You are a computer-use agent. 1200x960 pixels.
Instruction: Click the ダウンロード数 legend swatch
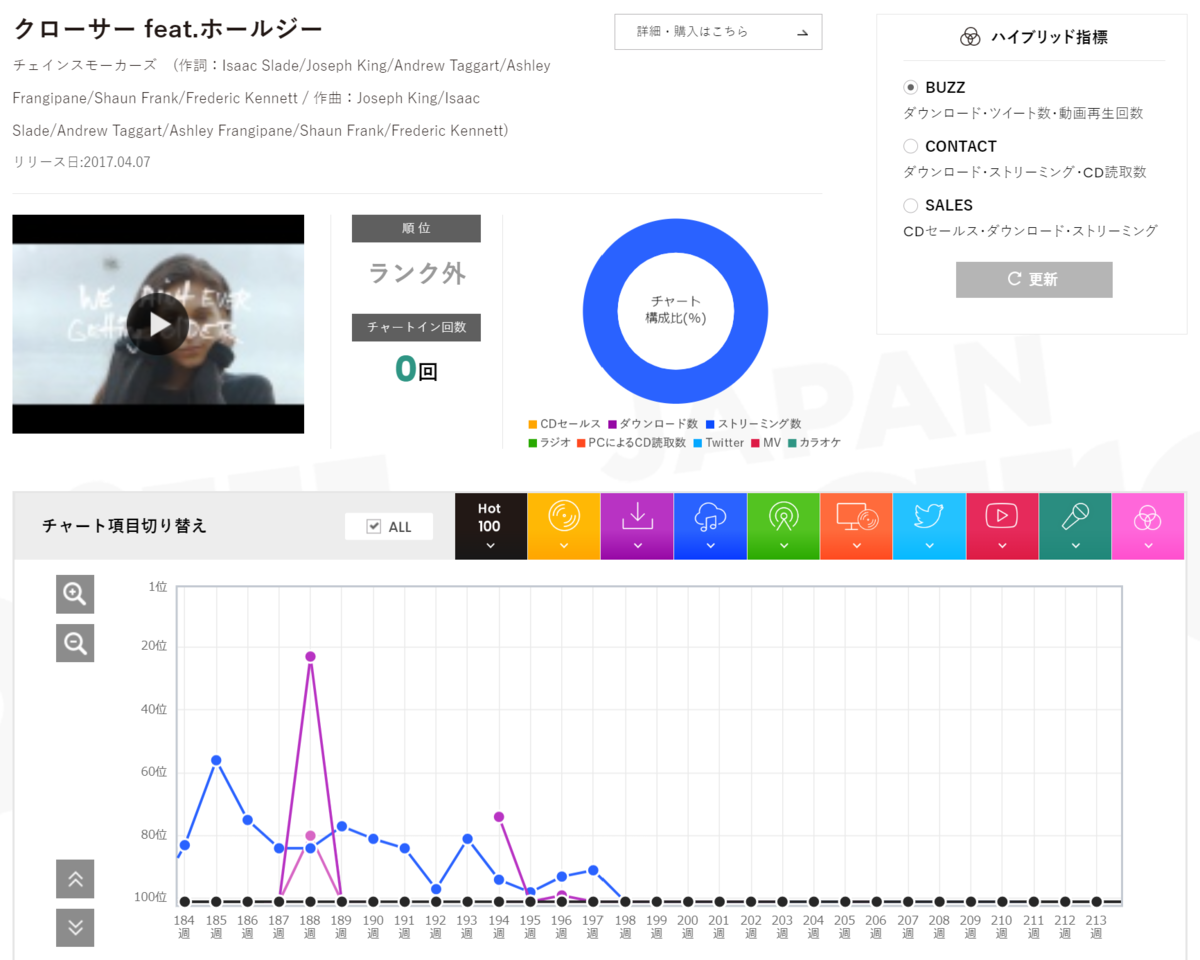(611, 424)
